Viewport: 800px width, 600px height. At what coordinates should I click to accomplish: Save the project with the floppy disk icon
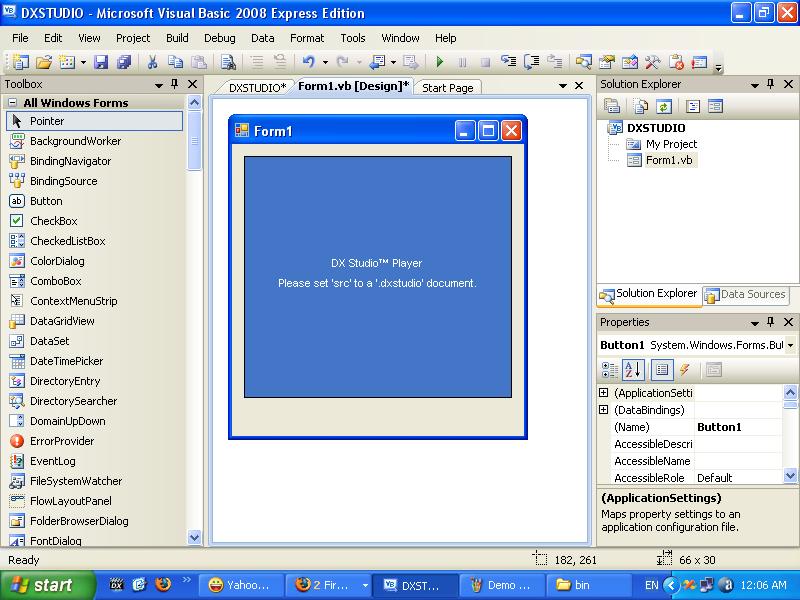click(101, 62)
